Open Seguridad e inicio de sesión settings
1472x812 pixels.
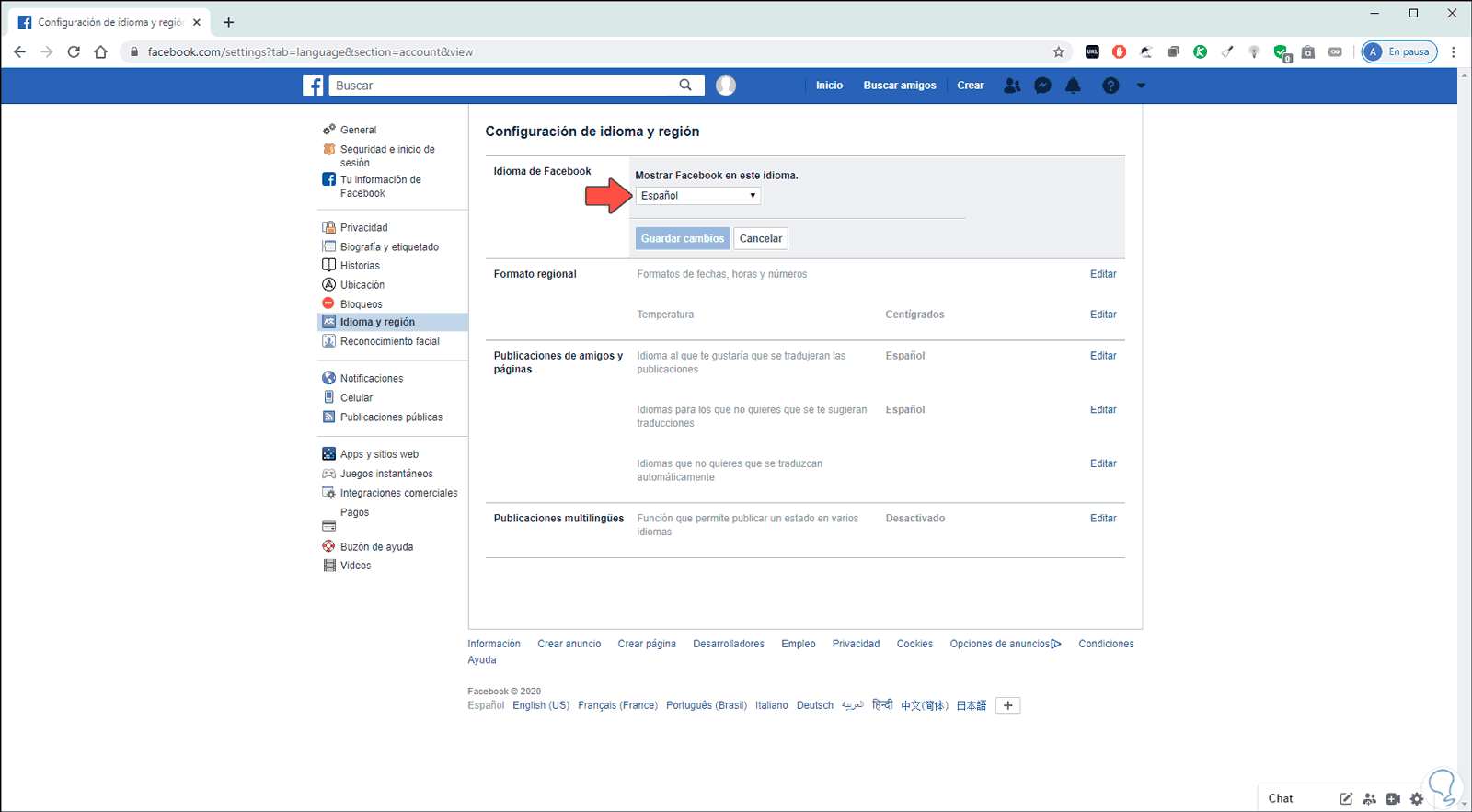click(x=387, y=155)
